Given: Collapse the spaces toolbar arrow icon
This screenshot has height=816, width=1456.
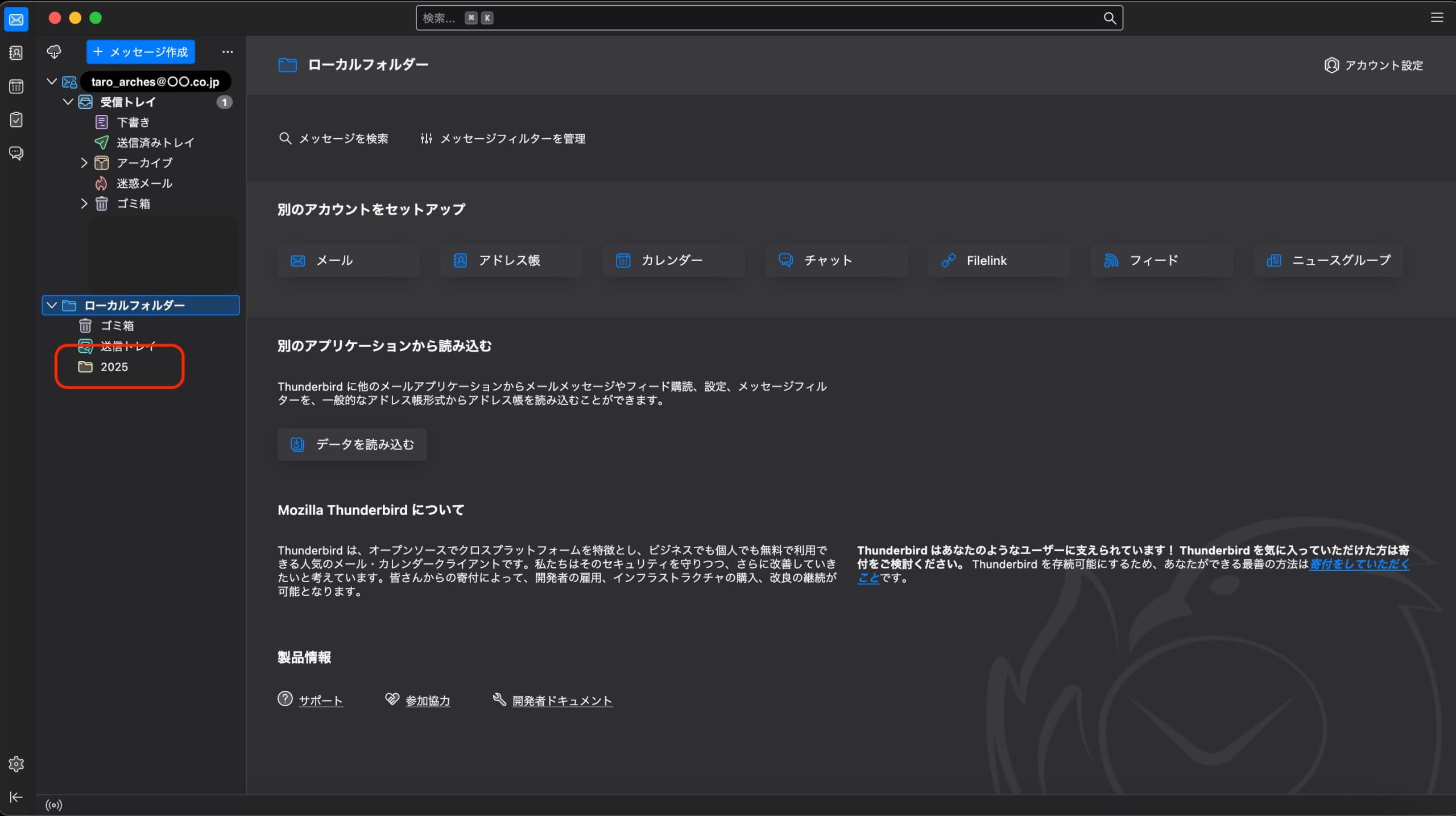Looking at the screenshot, I should pos(16,797).
